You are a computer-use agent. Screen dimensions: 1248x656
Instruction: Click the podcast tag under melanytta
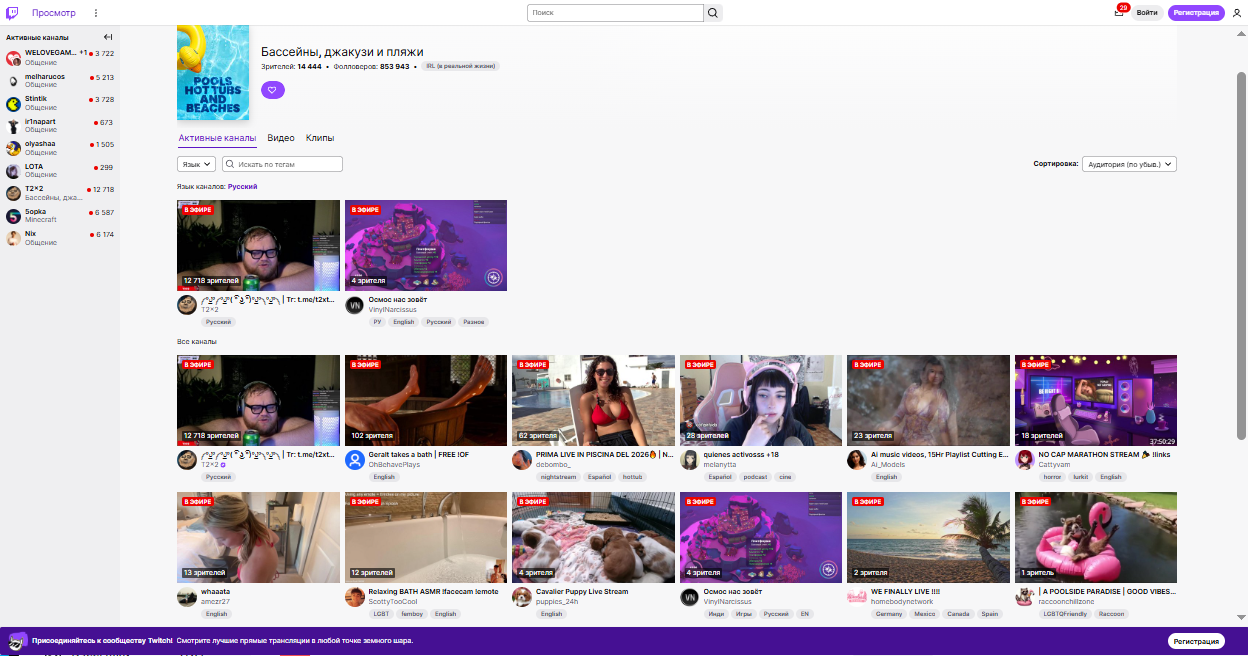755,477
